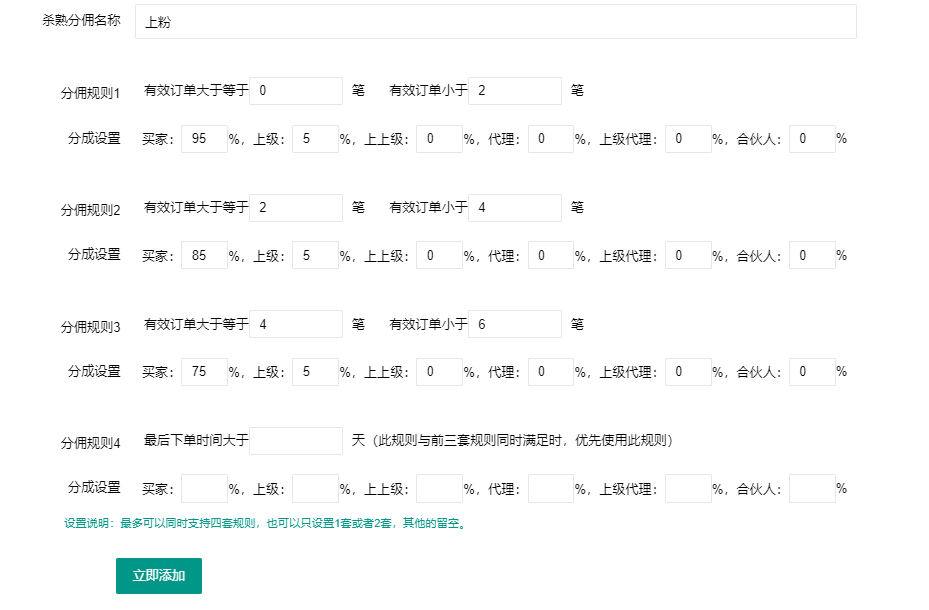Click rule 3 合伙人 percentage field
929x610 pixels.
pyautogui.click(x=812, y=372)
